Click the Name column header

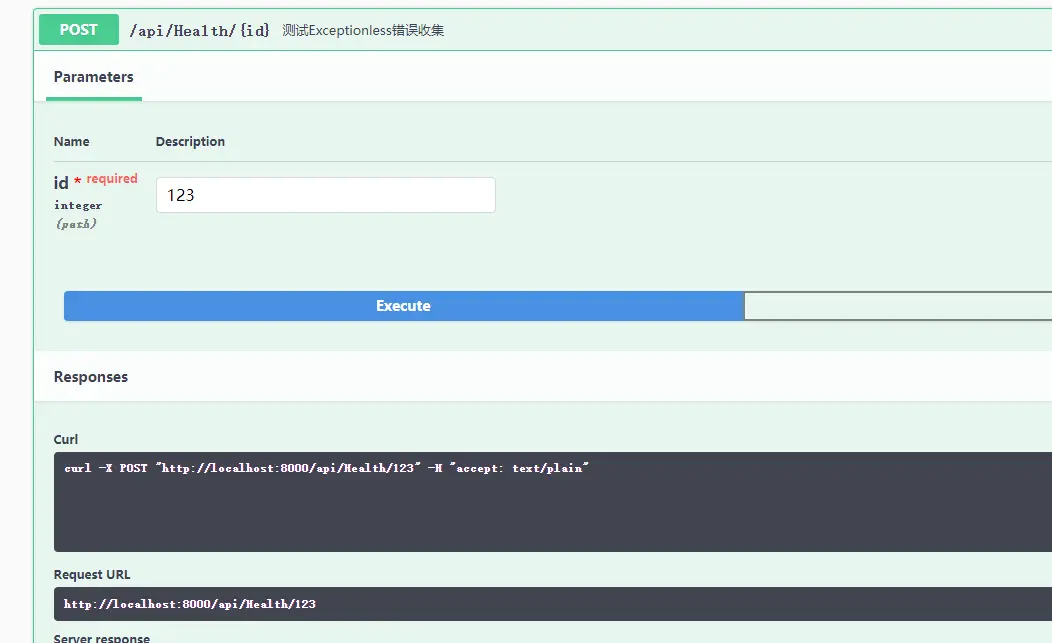(x=71, y=142)
